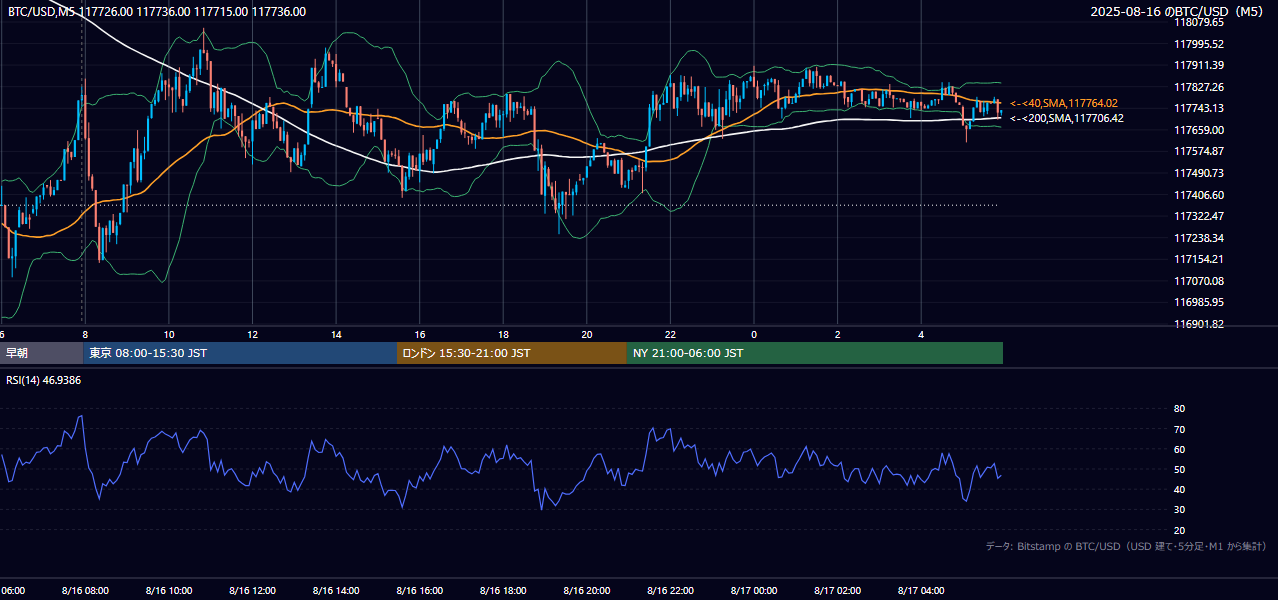Viewport: 1278px width, 600px height.
Task: Click price axis value 116901.82
Action: [1198, 324]
